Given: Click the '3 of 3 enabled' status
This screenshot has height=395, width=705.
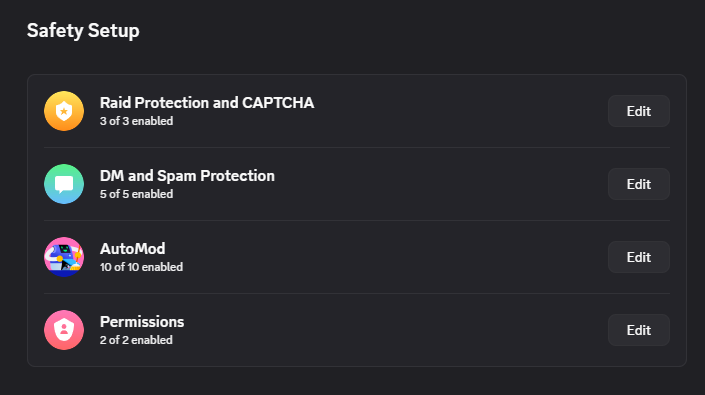Looking at the screenshot, I should (x=136, y=121).
